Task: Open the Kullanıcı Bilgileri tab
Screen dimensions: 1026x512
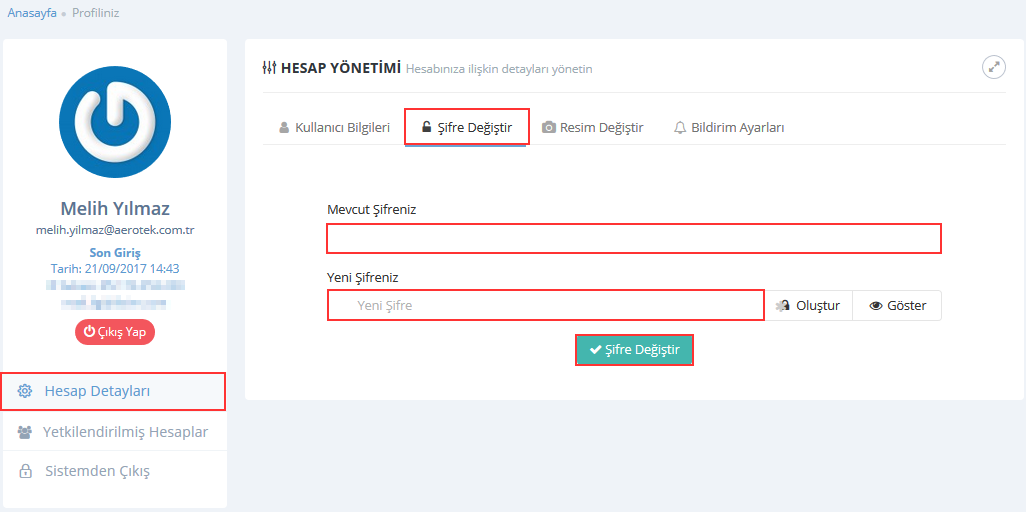Action: [334, 128]
